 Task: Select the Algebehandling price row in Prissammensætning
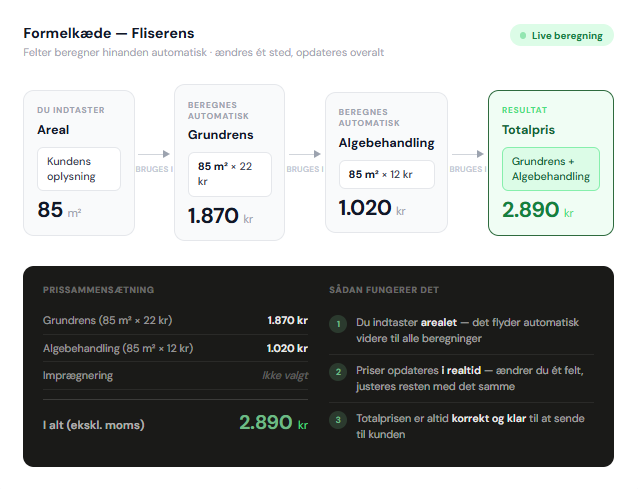(x=175, y=348)
